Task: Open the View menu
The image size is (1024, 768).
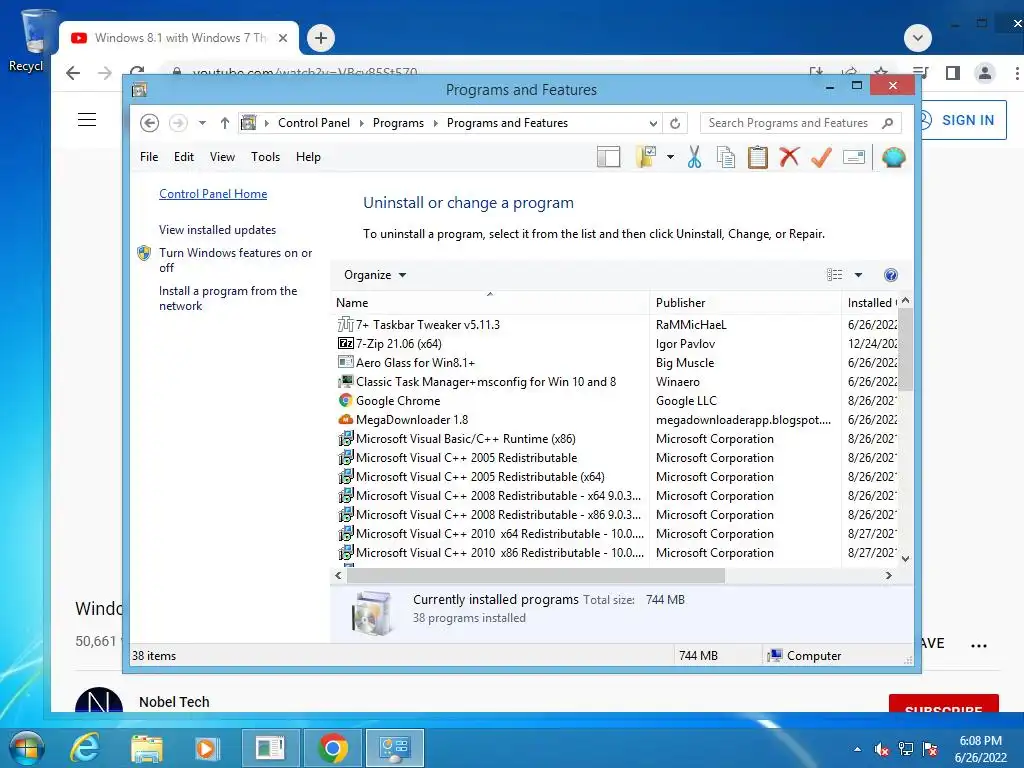Action: tap(222, 157)
